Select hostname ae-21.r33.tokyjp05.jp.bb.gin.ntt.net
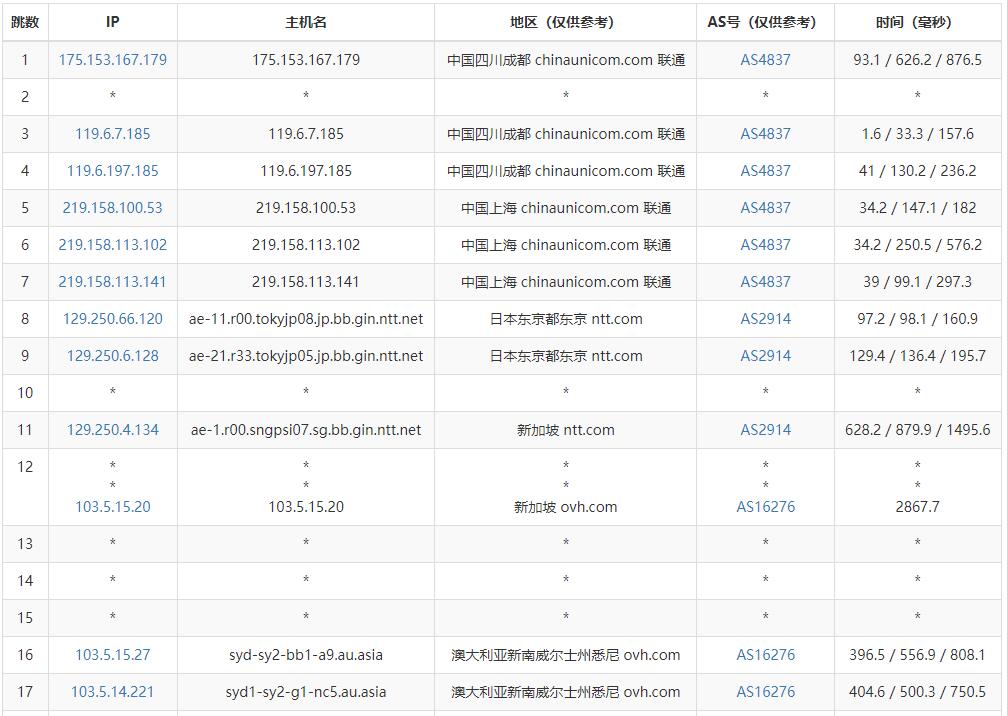1007x716 pixels. (306, 356)
